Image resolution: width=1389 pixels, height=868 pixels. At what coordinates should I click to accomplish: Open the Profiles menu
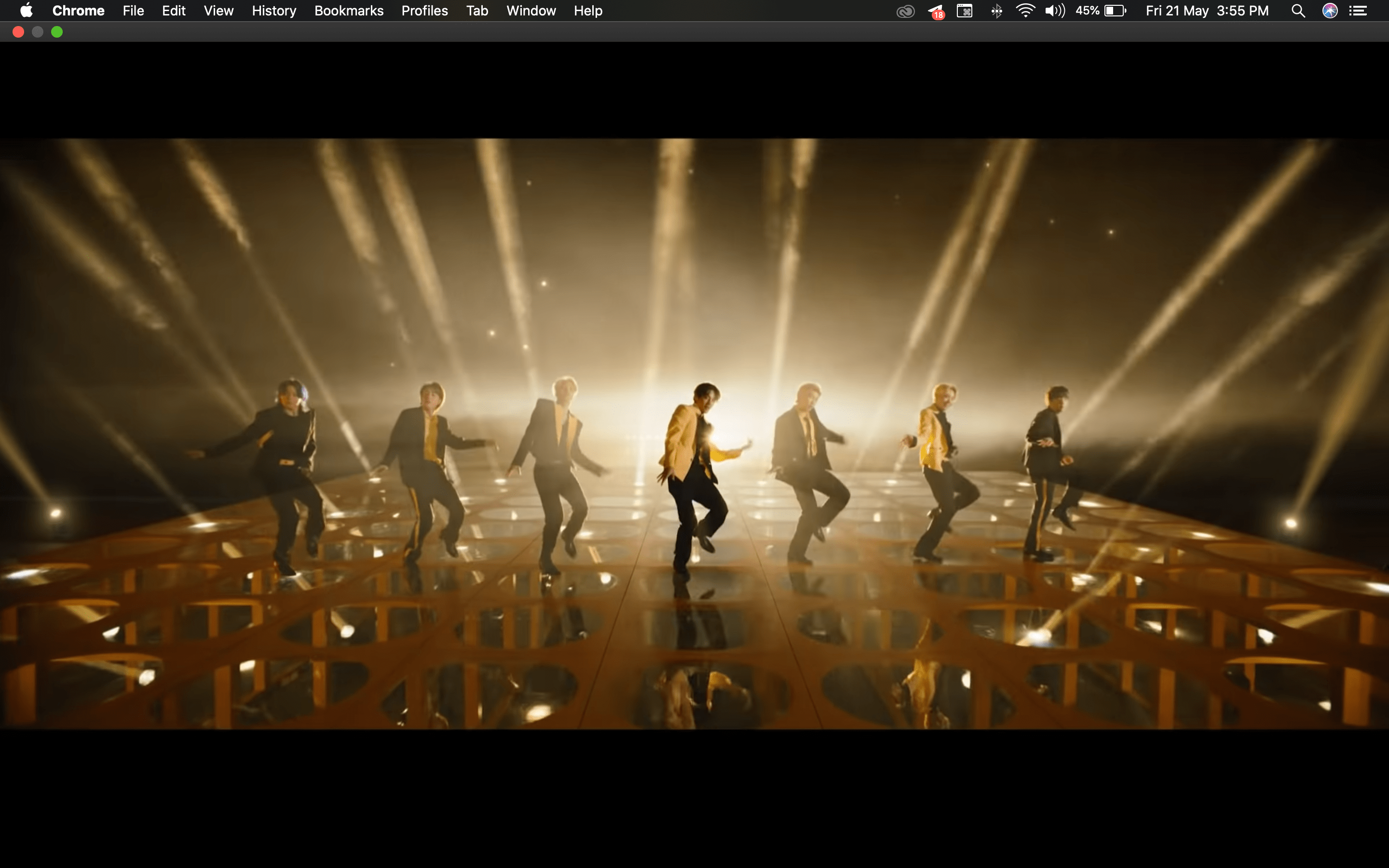[424, 11]
